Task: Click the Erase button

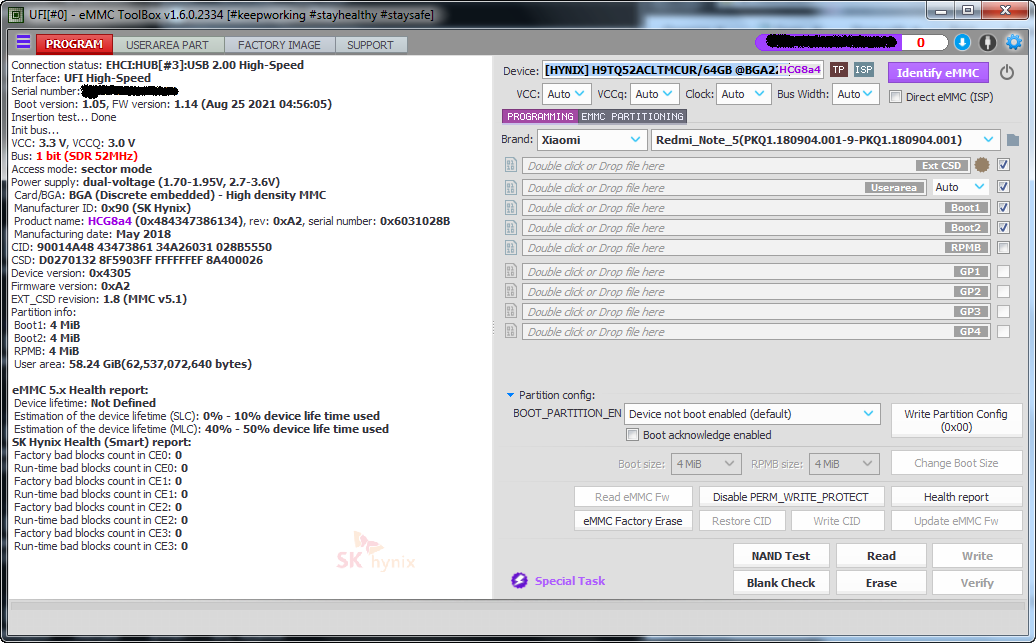Action: (x=881, y=583)
